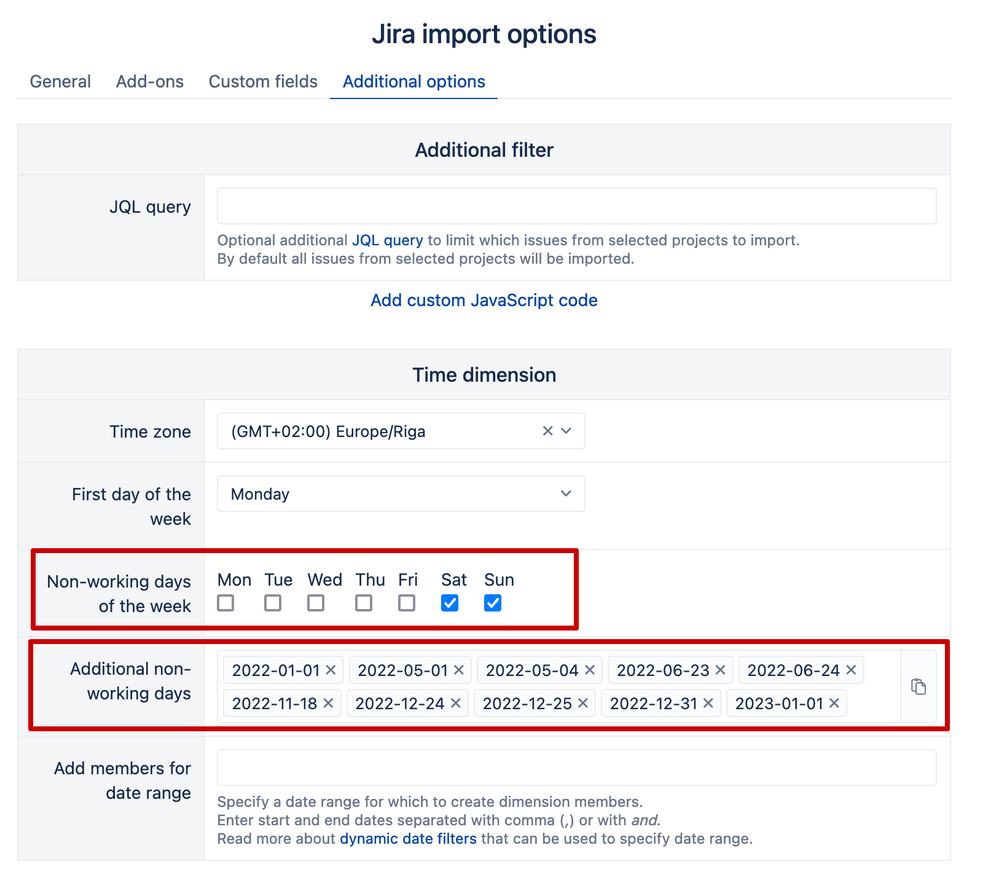Click the 2023-01-01 date text
The height and width of the screenshot is (874, 999).
coord(779,703)
